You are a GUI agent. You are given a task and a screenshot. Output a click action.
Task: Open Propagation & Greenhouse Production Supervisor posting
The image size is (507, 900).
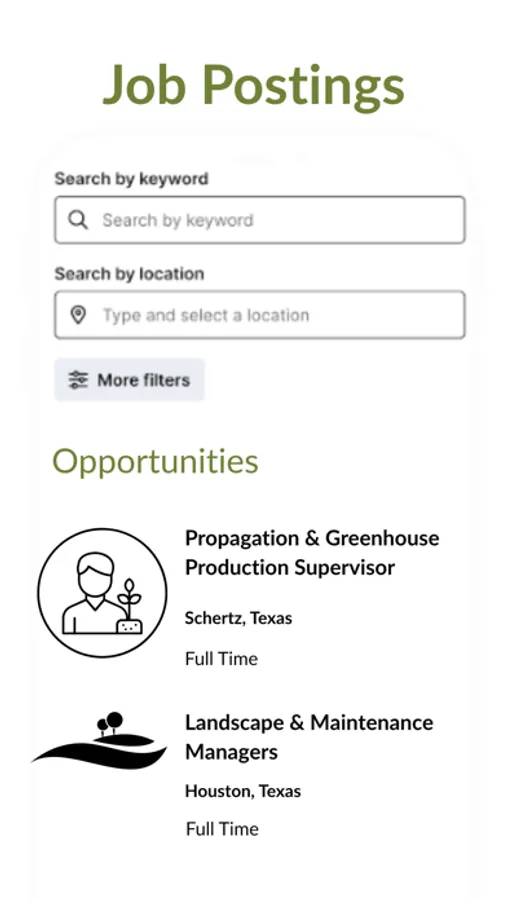[312, 553]
